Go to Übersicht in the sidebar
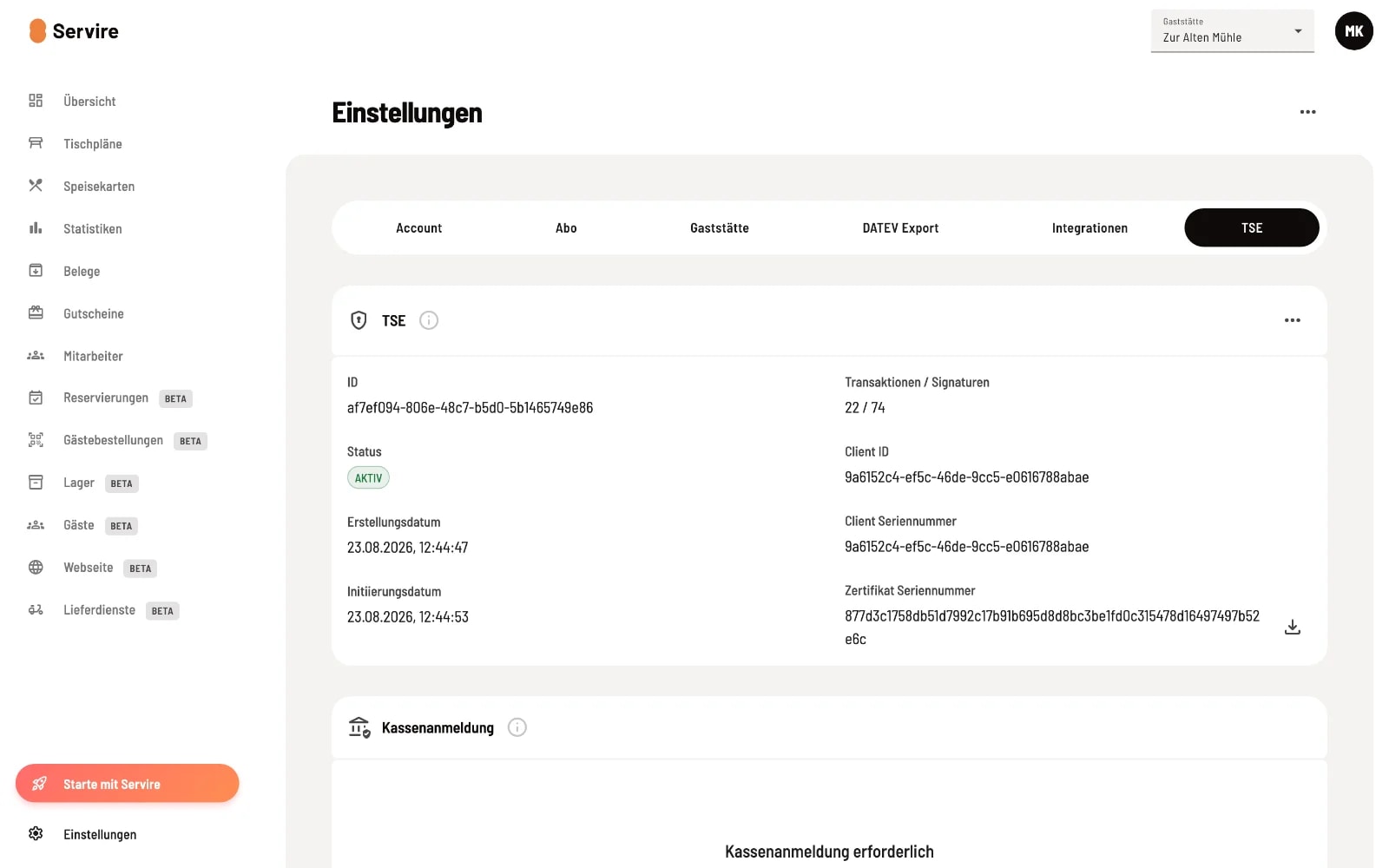Screen dimensions: 1389x868 pos(89,101)
